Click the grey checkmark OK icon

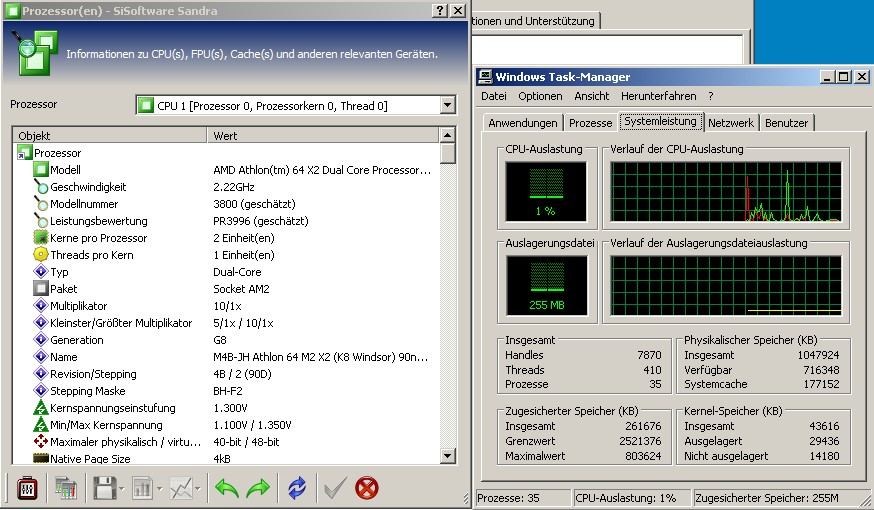335,488
